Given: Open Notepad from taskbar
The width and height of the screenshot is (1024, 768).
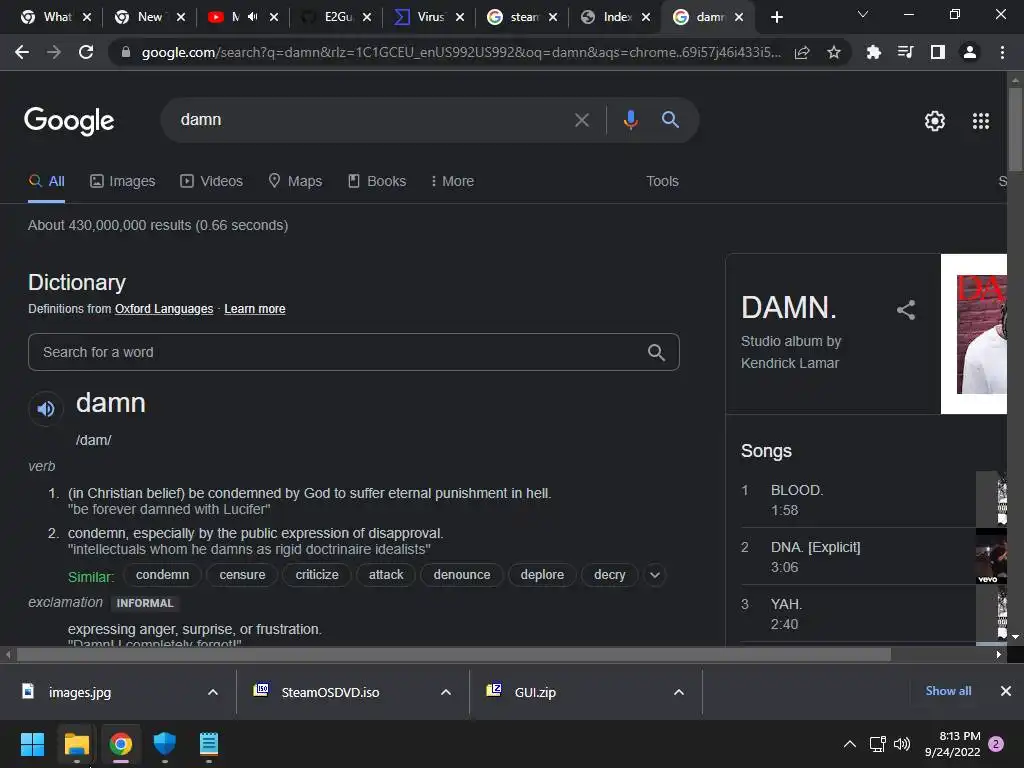Looking at the screenshot, I should [208, 744].
